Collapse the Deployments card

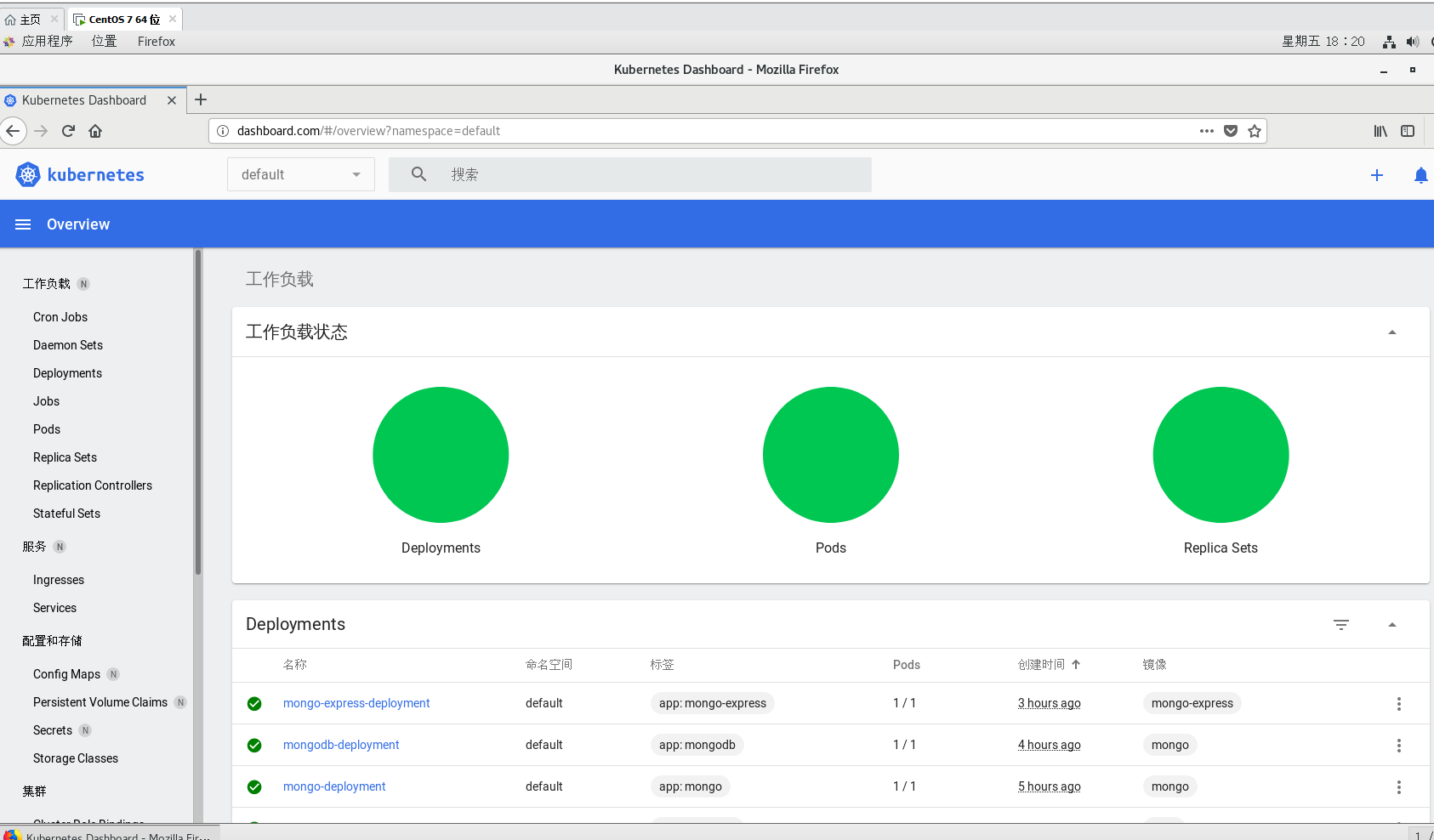click(1392, 625)
